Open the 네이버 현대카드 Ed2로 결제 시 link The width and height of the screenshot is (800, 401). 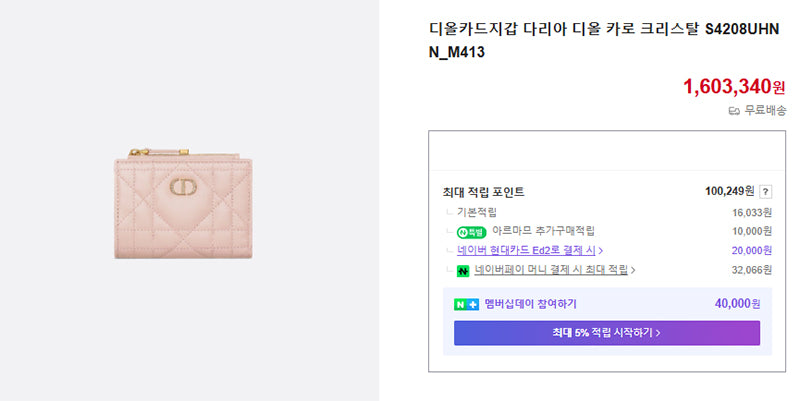click(527, 250)
